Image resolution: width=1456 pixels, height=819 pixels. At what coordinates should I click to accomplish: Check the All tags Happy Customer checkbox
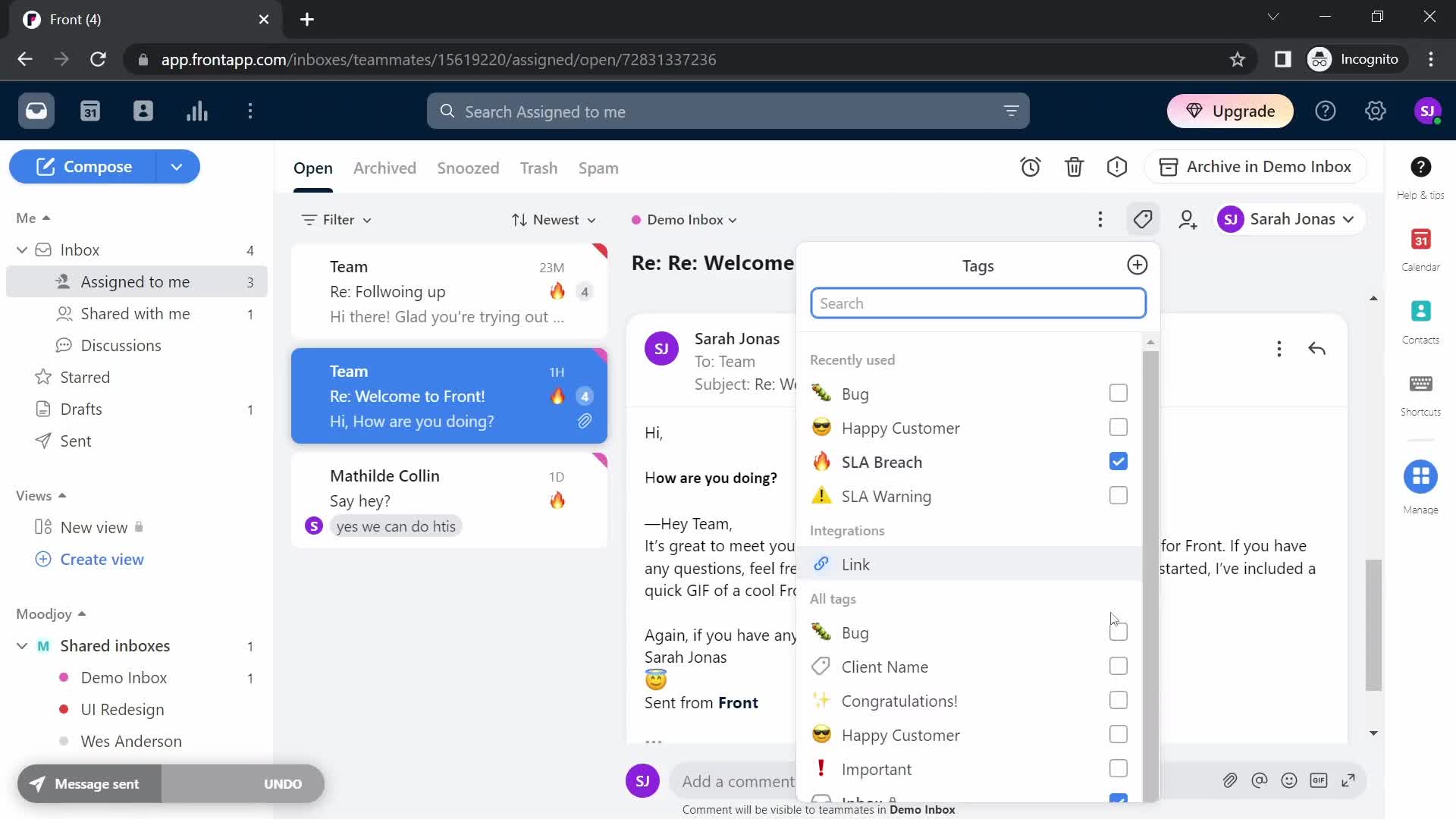click(1119, 734)
